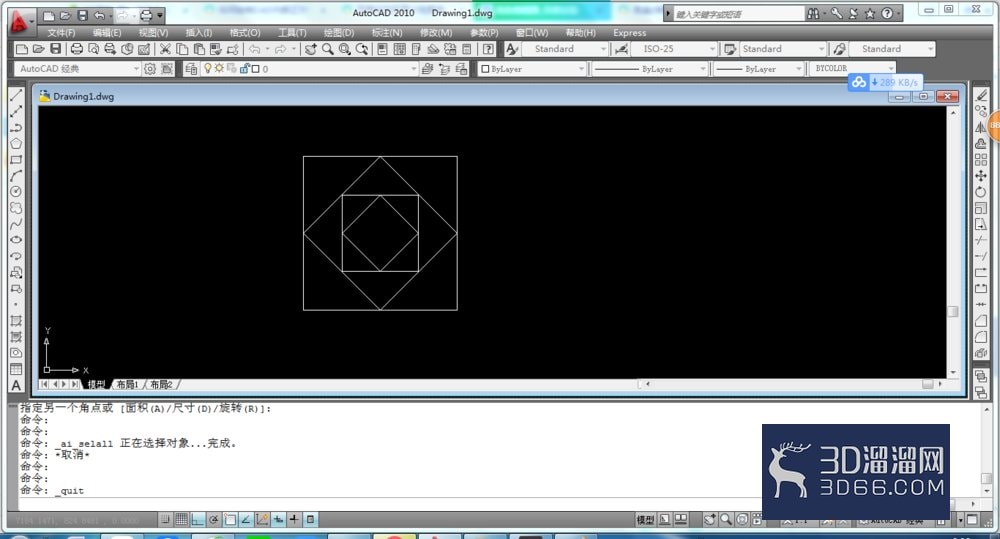
Task: Click the drawing window vertical scrollbar
Action: point(953,242)
